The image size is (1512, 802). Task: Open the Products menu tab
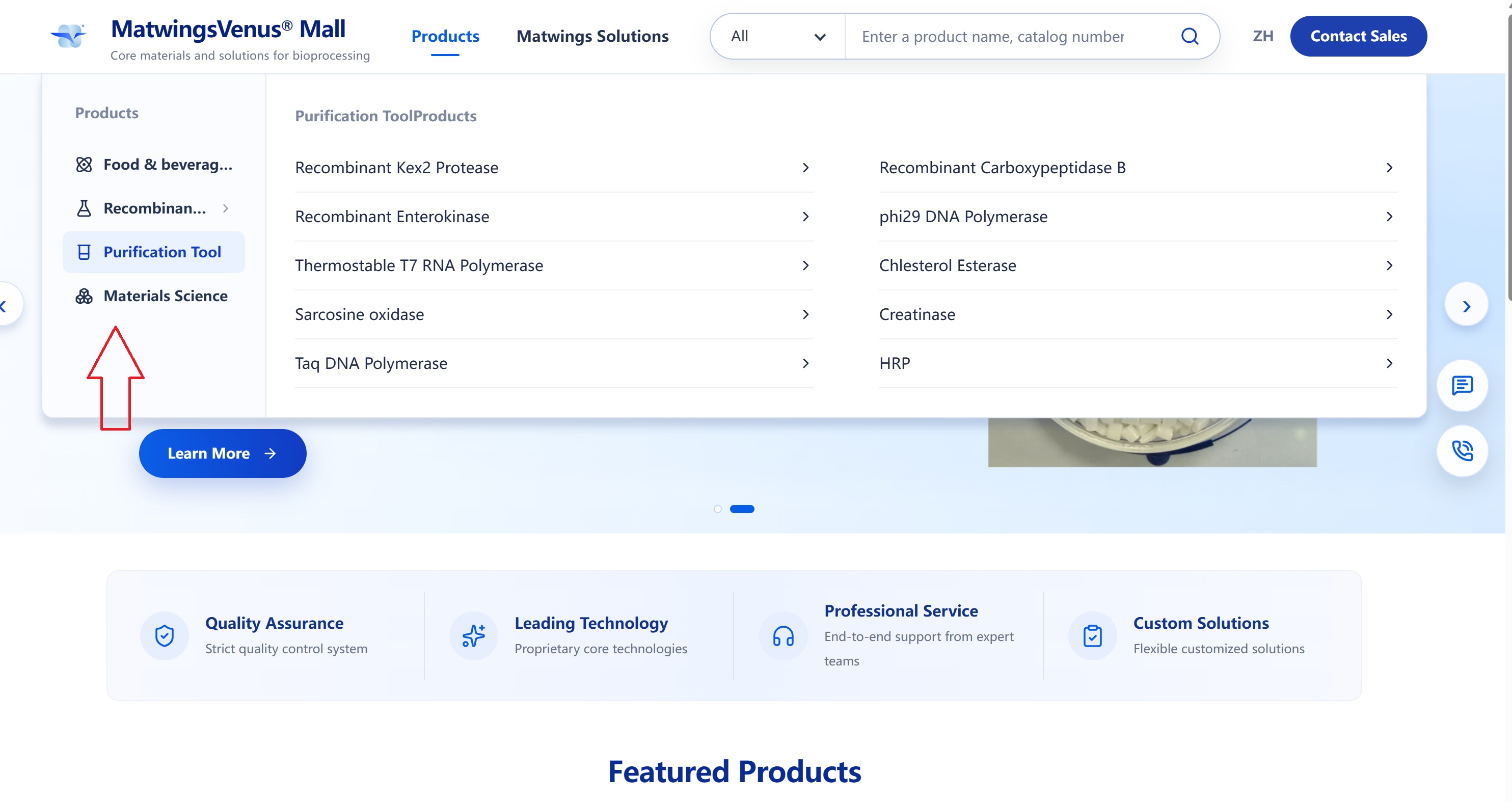445,36
